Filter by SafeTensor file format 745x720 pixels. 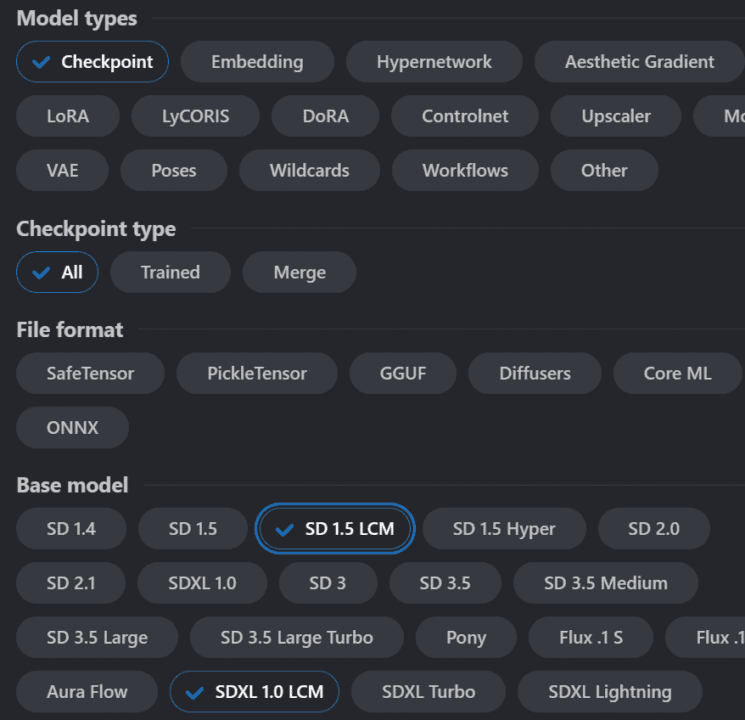coord(90,373)
